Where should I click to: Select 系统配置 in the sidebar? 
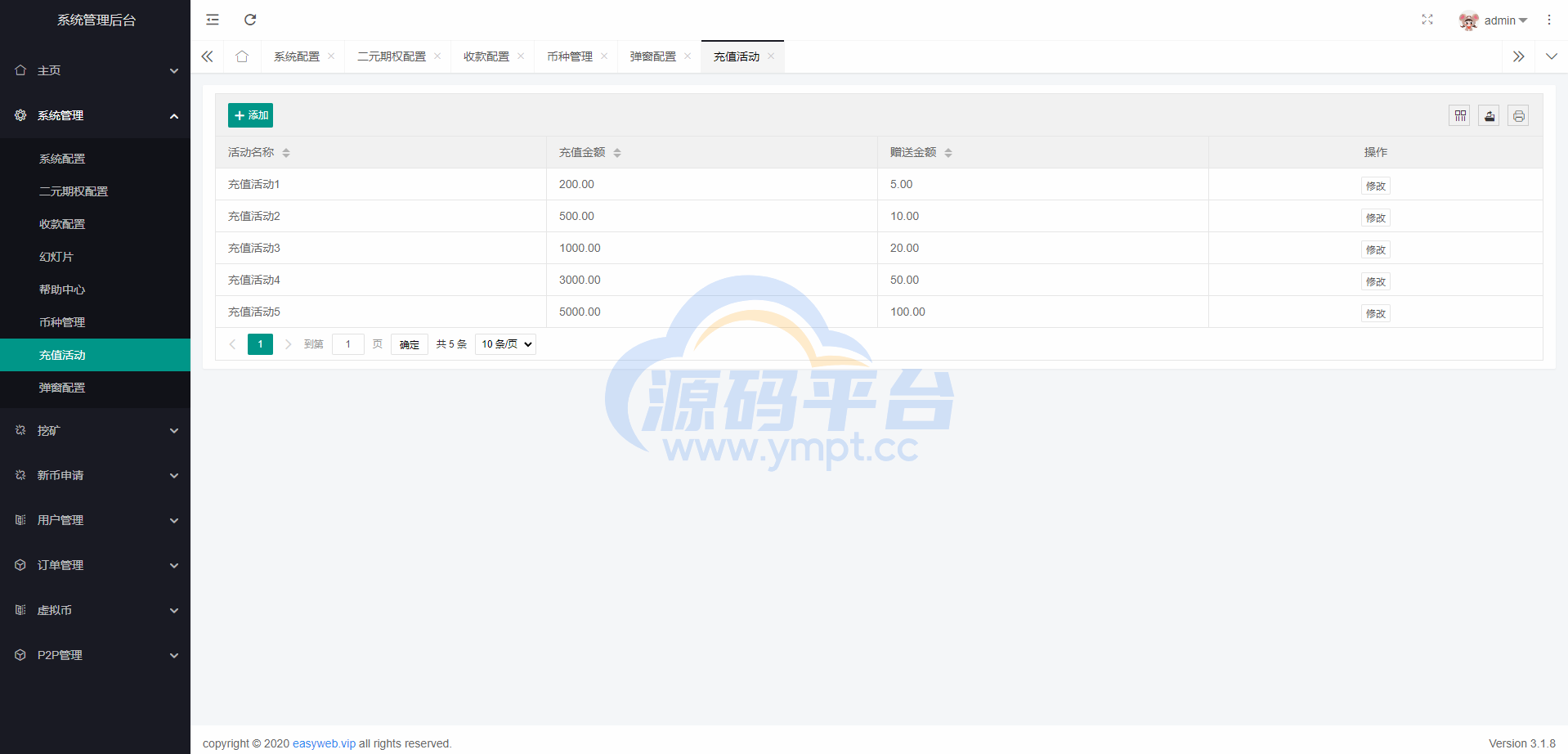click(x=95, y=159)
